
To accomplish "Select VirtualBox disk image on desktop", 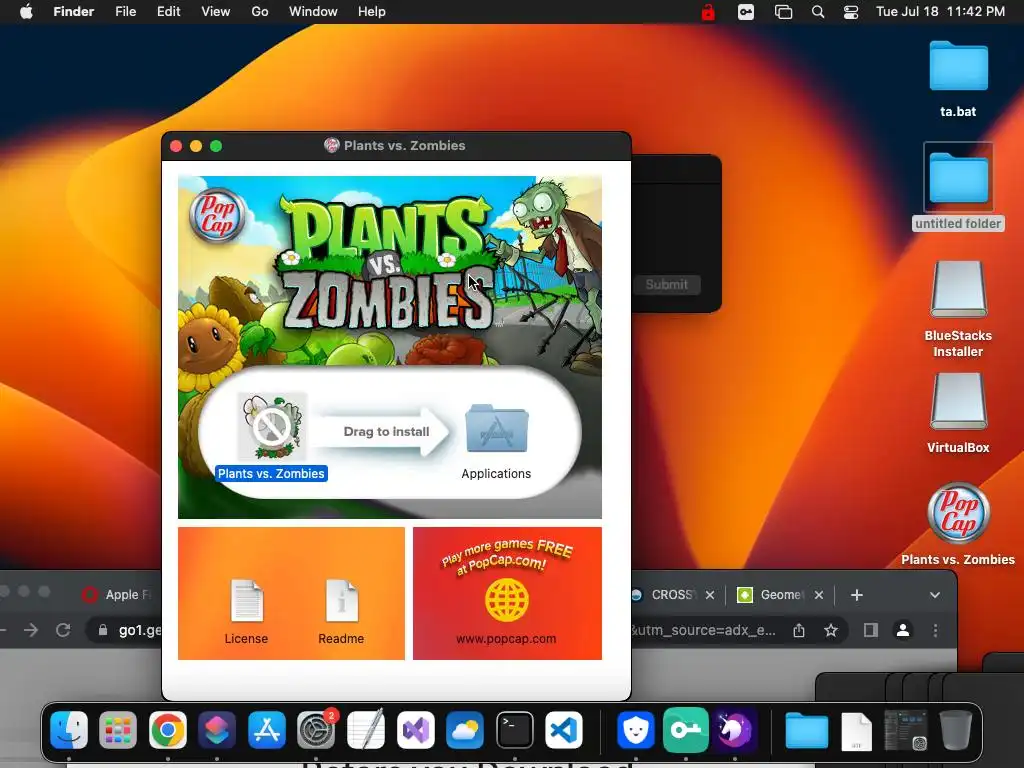I will pyautogui.click(x=958, y=401).
